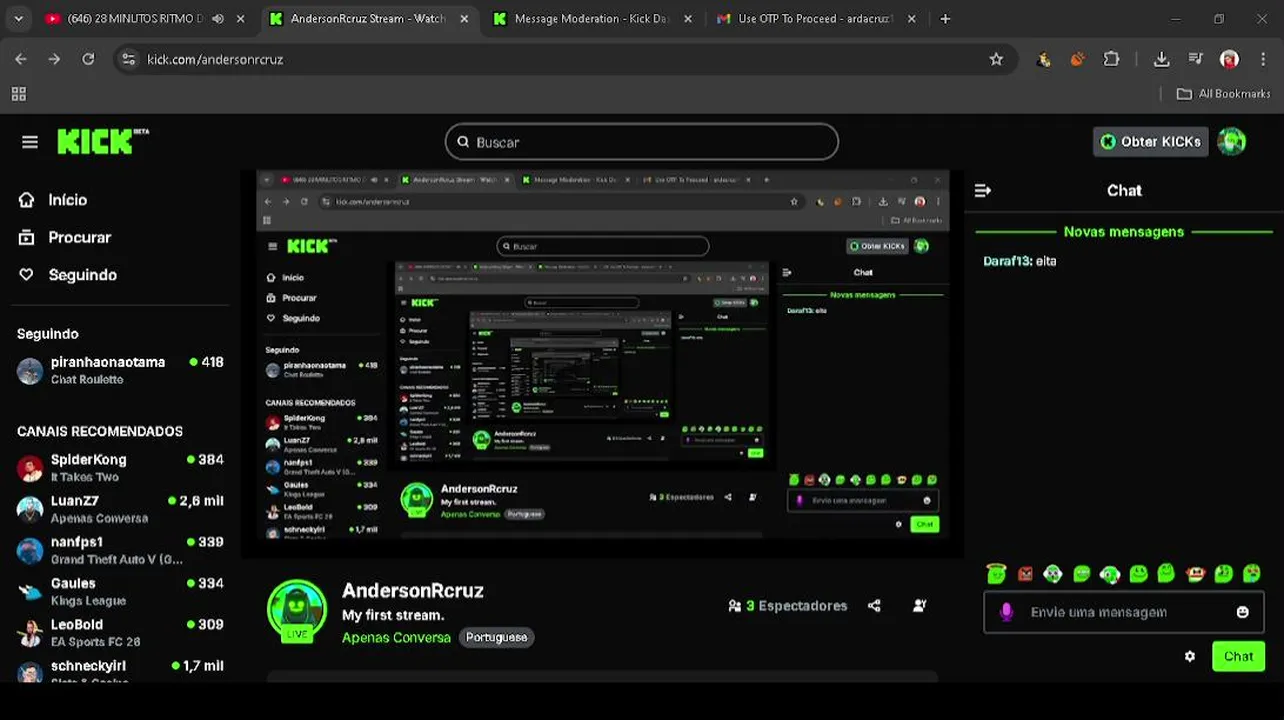Open the apps grid in bookmarks bar

pyautogui.click(x=18, y=94)
